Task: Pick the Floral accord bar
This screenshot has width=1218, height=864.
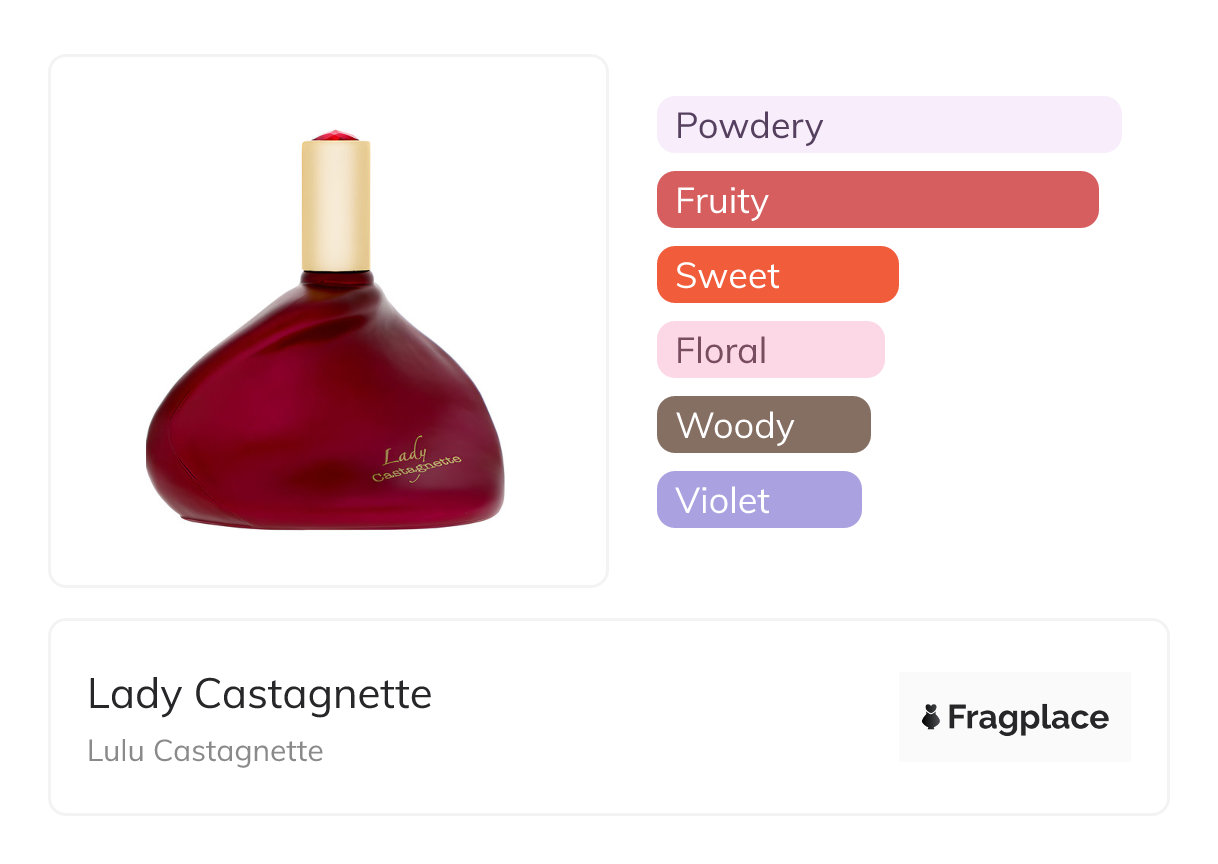Action: 770,350
